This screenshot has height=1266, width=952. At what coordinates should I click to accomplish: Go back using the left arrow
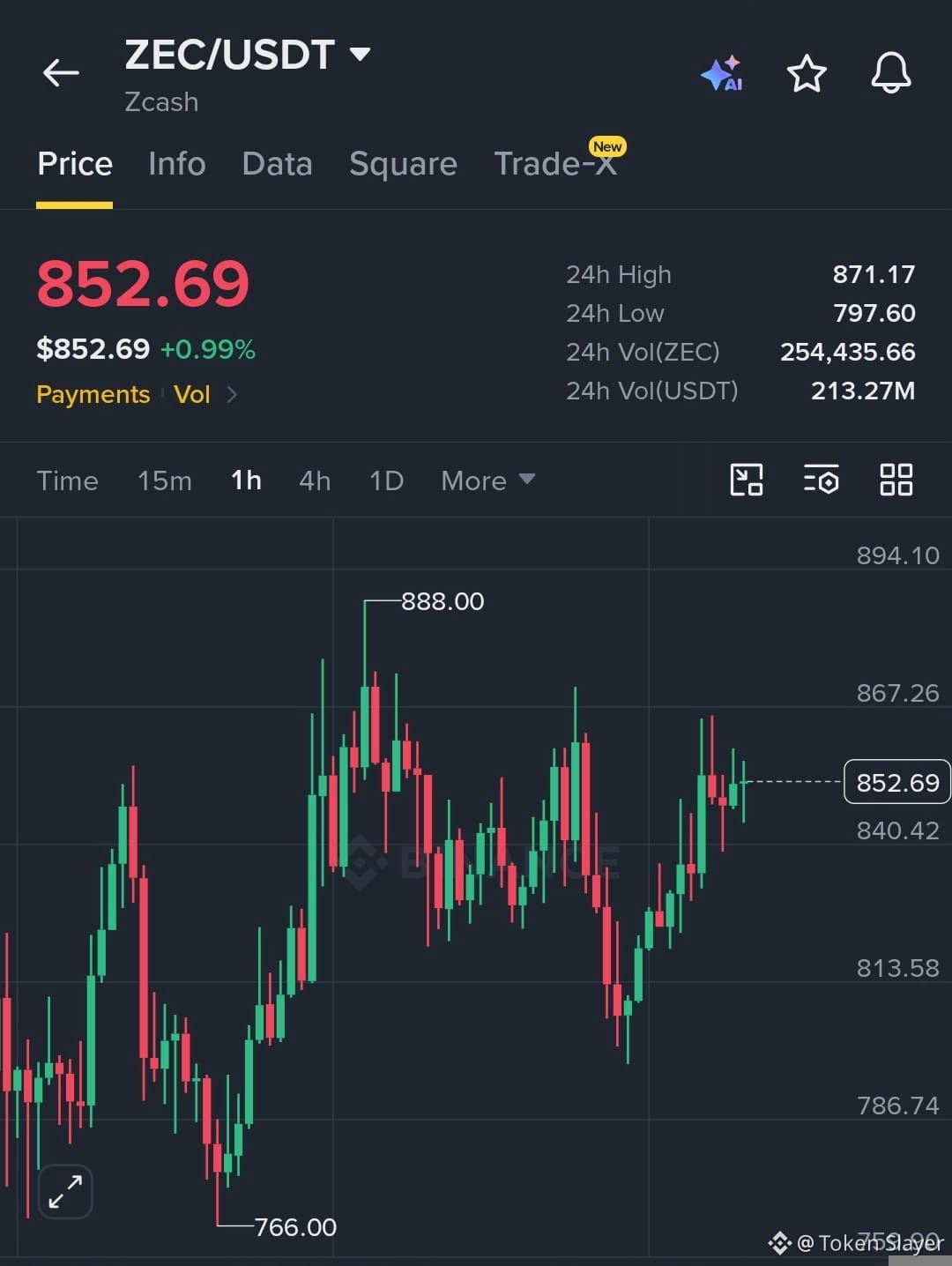click(x=61, y=72)
